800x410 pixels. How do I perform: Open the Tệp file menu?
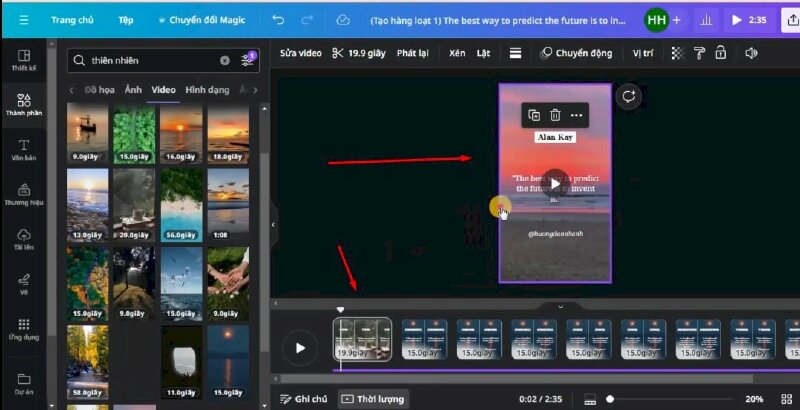(126, 20)
